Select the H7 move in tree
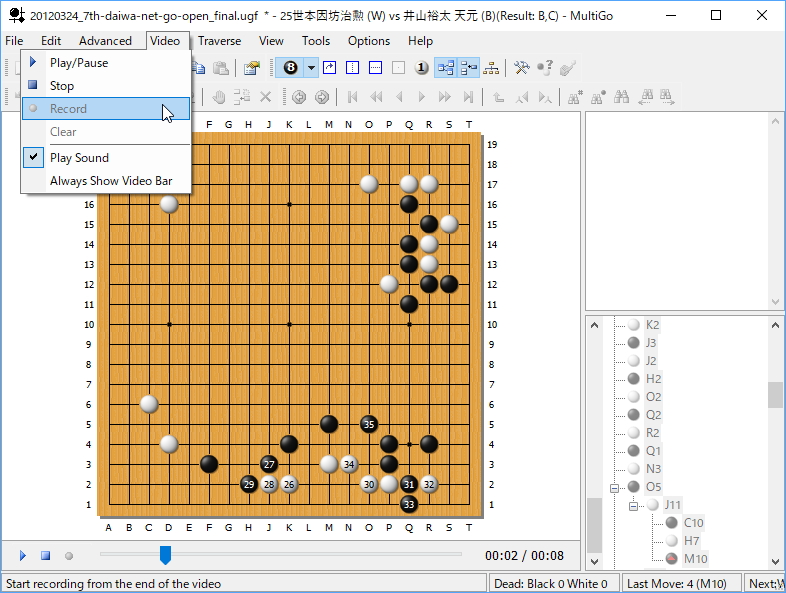 [x=691, y=540]
